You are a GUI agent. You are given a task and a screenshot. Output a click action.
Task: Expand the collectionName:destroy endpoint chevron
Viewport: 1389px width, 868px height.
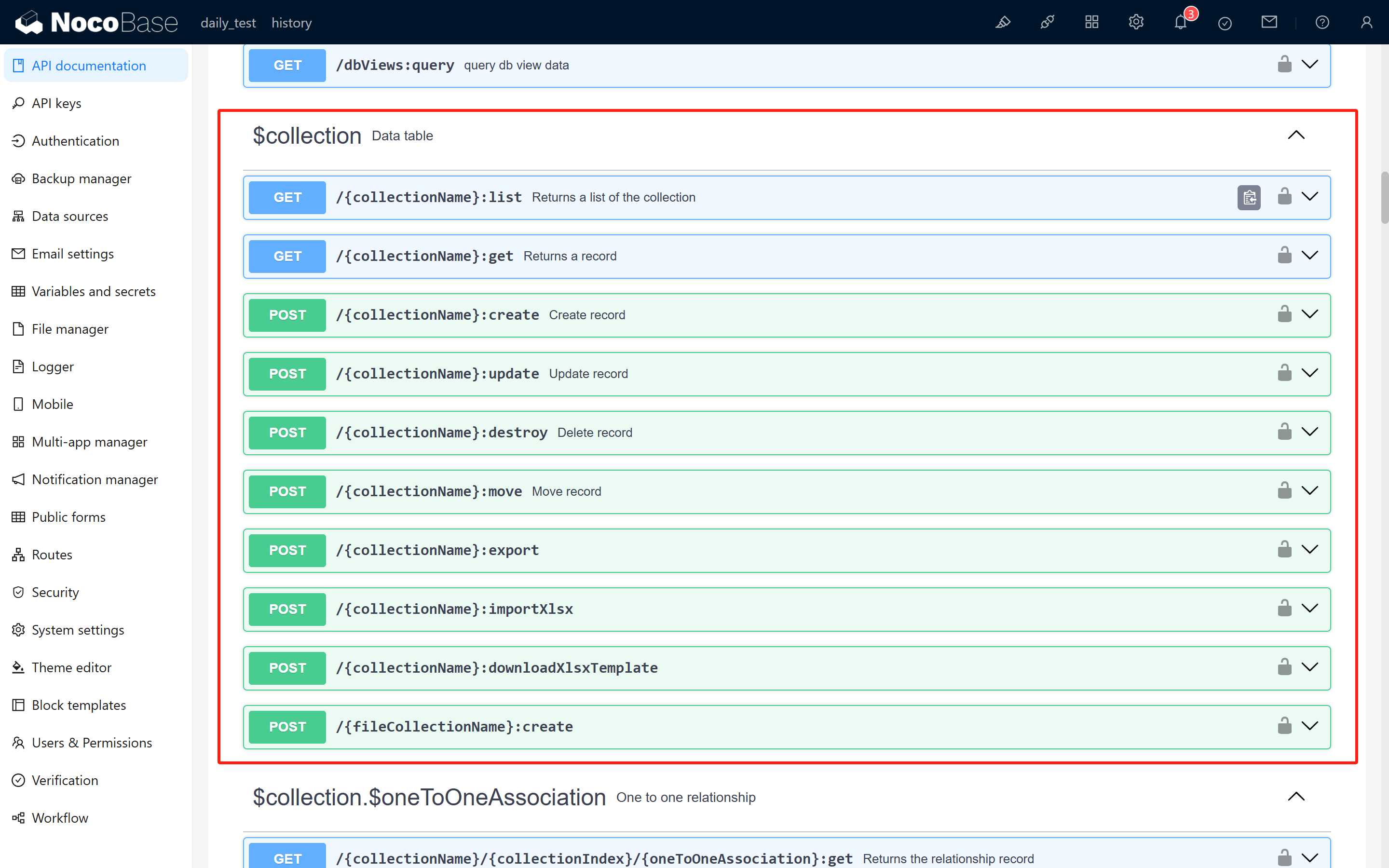tap(1310, 432)
